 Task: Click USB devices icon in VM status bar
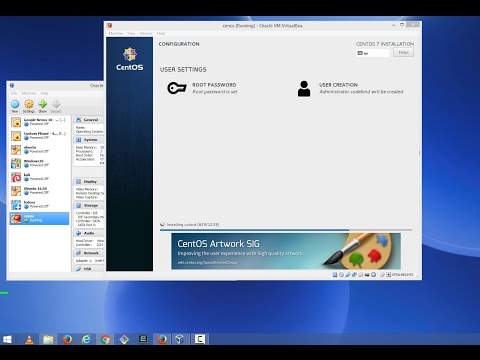(x=348, y=275)
